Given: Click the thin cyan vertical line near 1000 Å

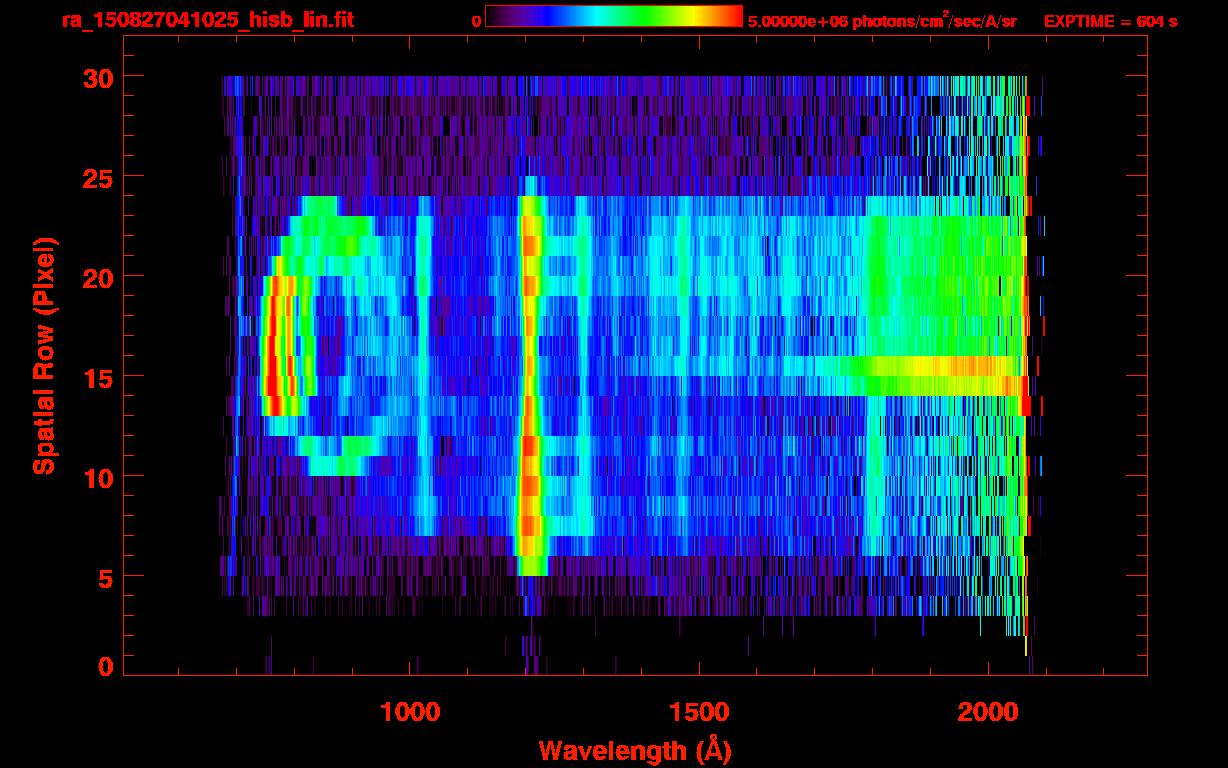Looking at the screenshot, I should click(x=424, y=380).
